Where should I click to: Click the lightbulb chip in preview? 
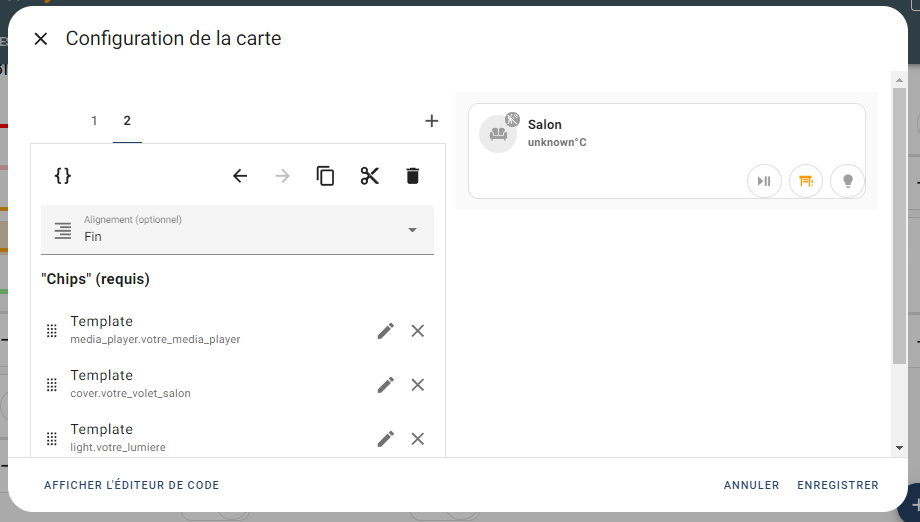pos(847,181)
